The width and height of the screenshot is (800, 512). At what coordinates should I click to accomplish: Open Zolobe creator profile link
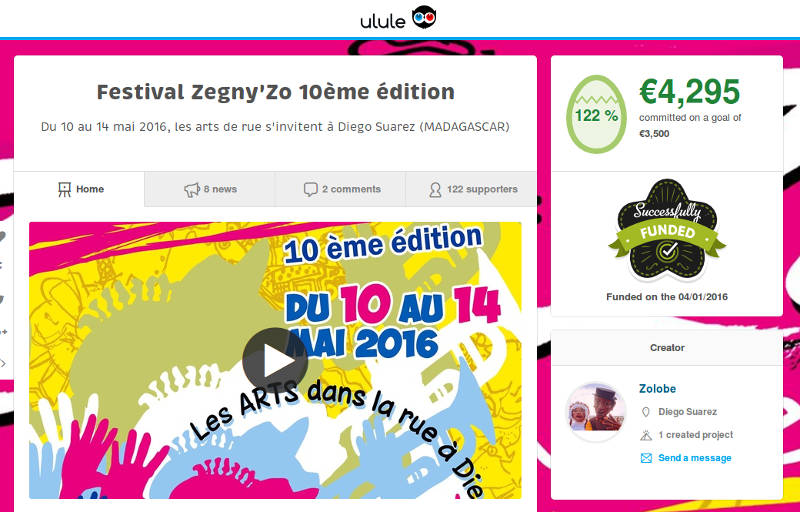(x=657, y=389)
